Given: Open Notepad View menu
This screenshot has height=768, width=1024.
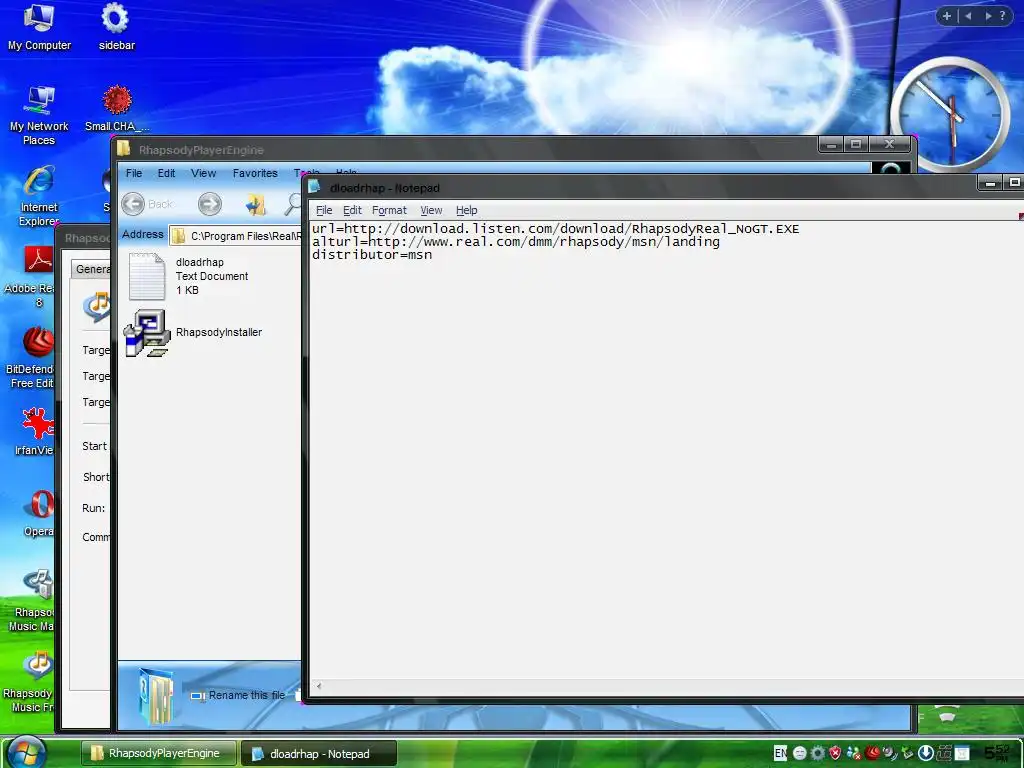Looking at the screenshot, I should pyautogui.click(x=431, y=210).
